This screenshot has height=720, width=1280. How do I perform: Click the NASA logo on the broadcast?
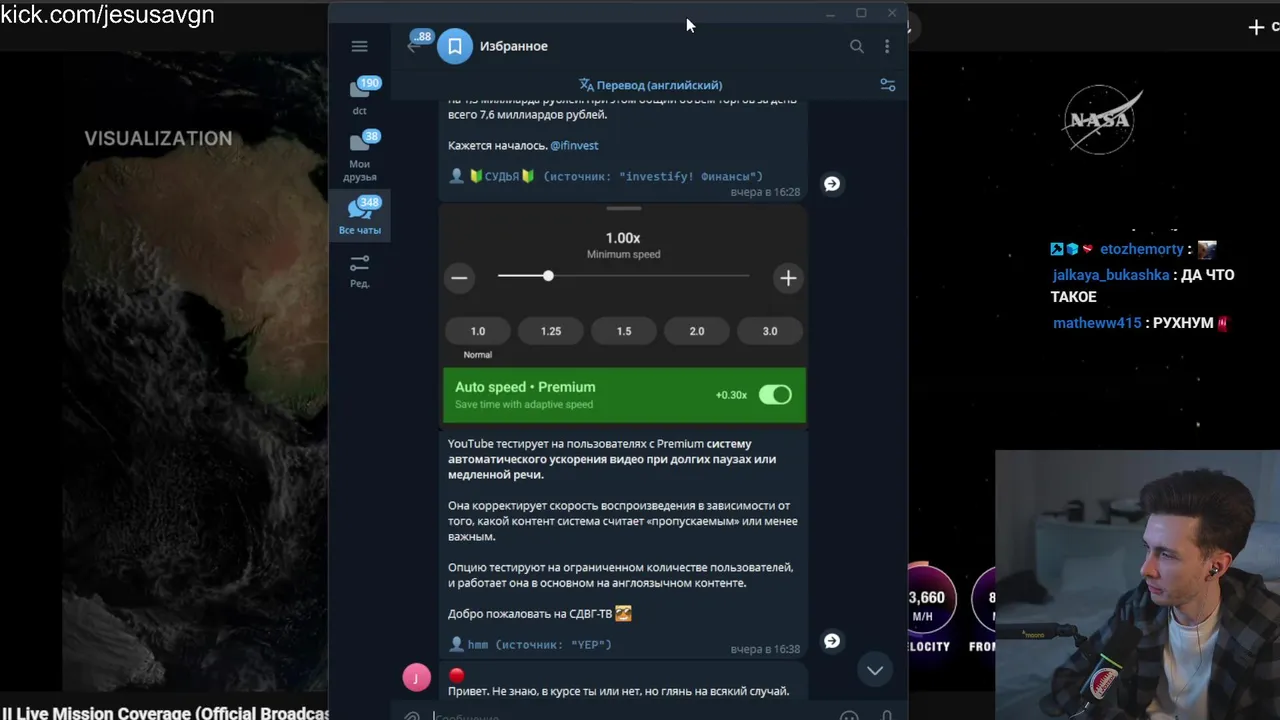[x=1101, y=120]
